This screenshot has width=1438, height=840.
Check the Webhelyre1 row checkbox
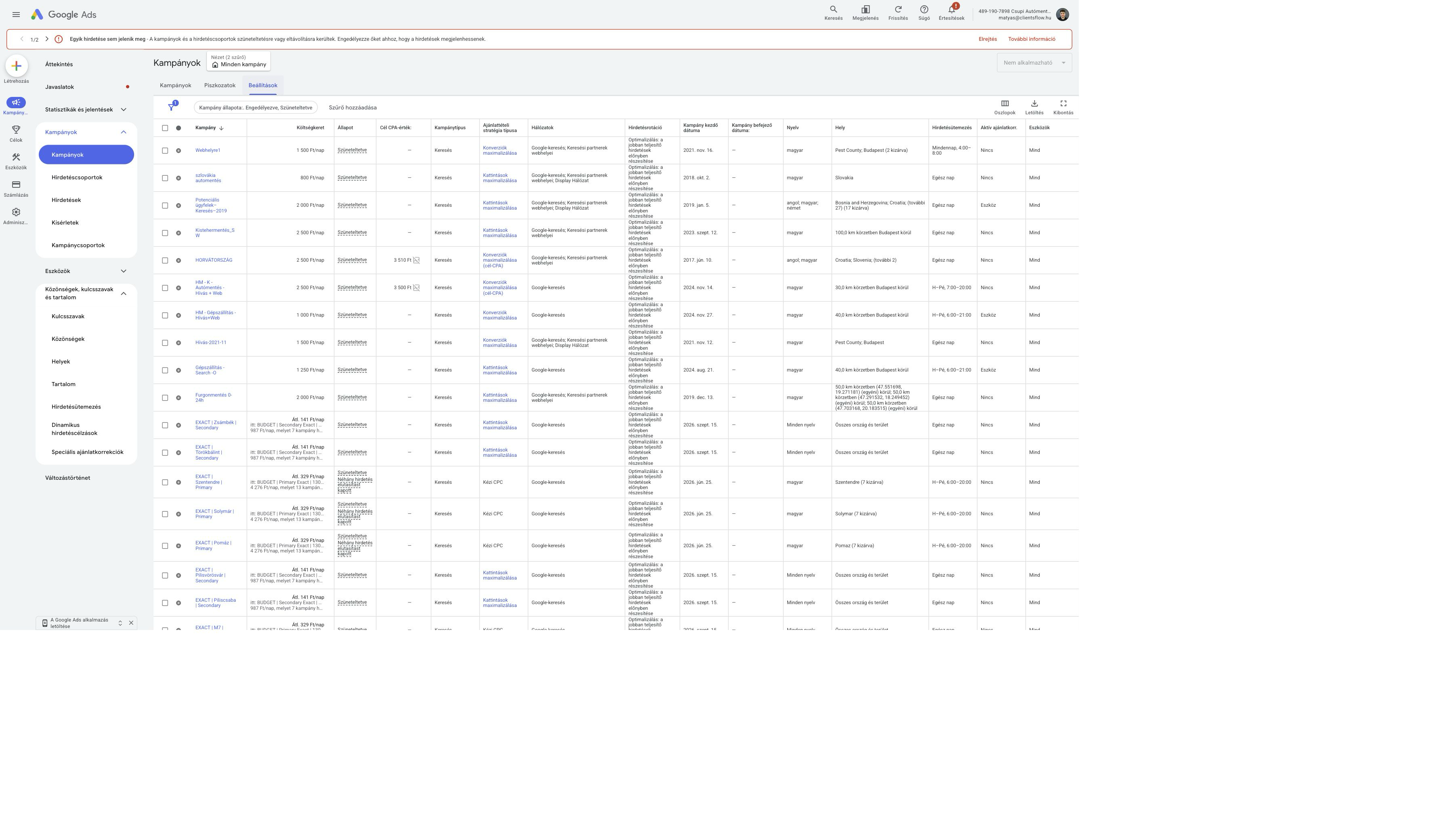[165, 151]
